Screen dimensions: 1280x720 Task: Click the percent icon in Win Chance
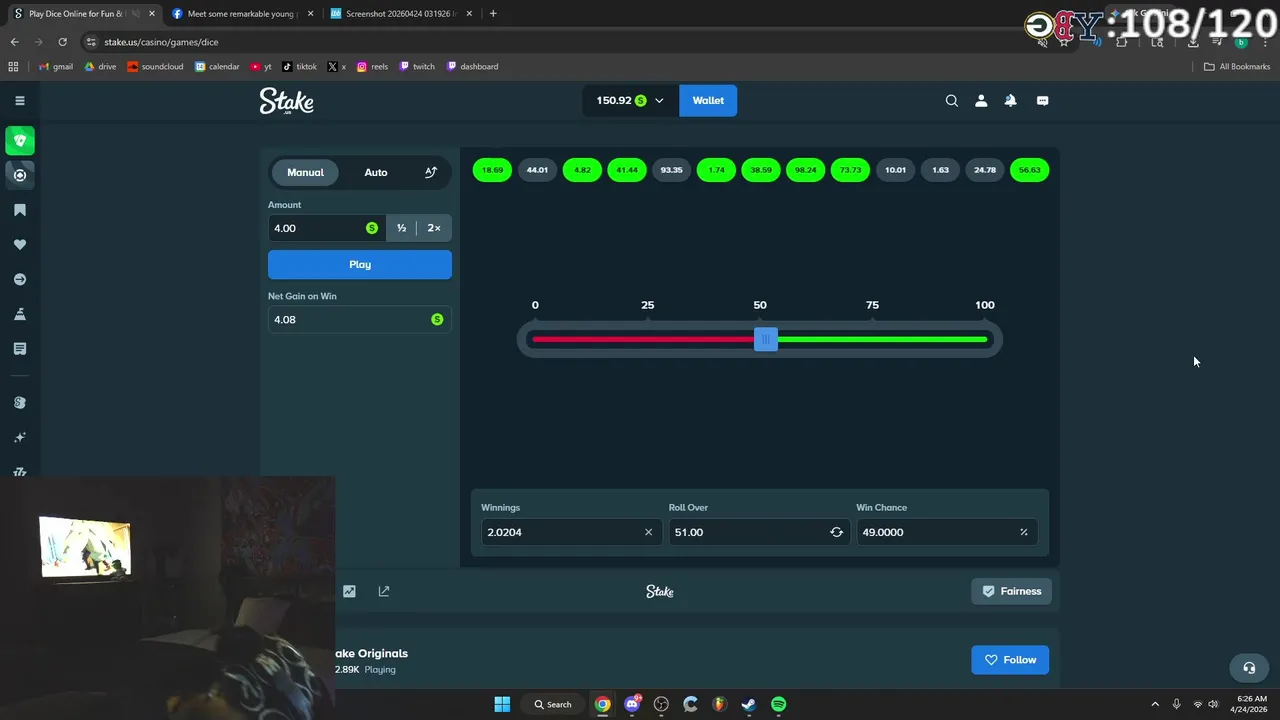1023,532
